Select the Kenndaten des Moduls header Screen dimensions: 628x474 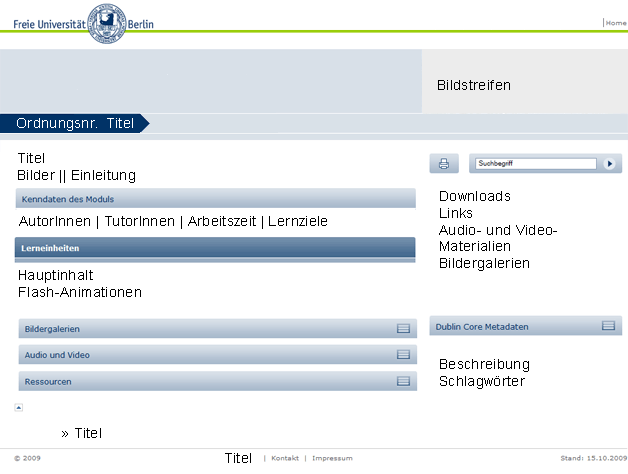215,199
